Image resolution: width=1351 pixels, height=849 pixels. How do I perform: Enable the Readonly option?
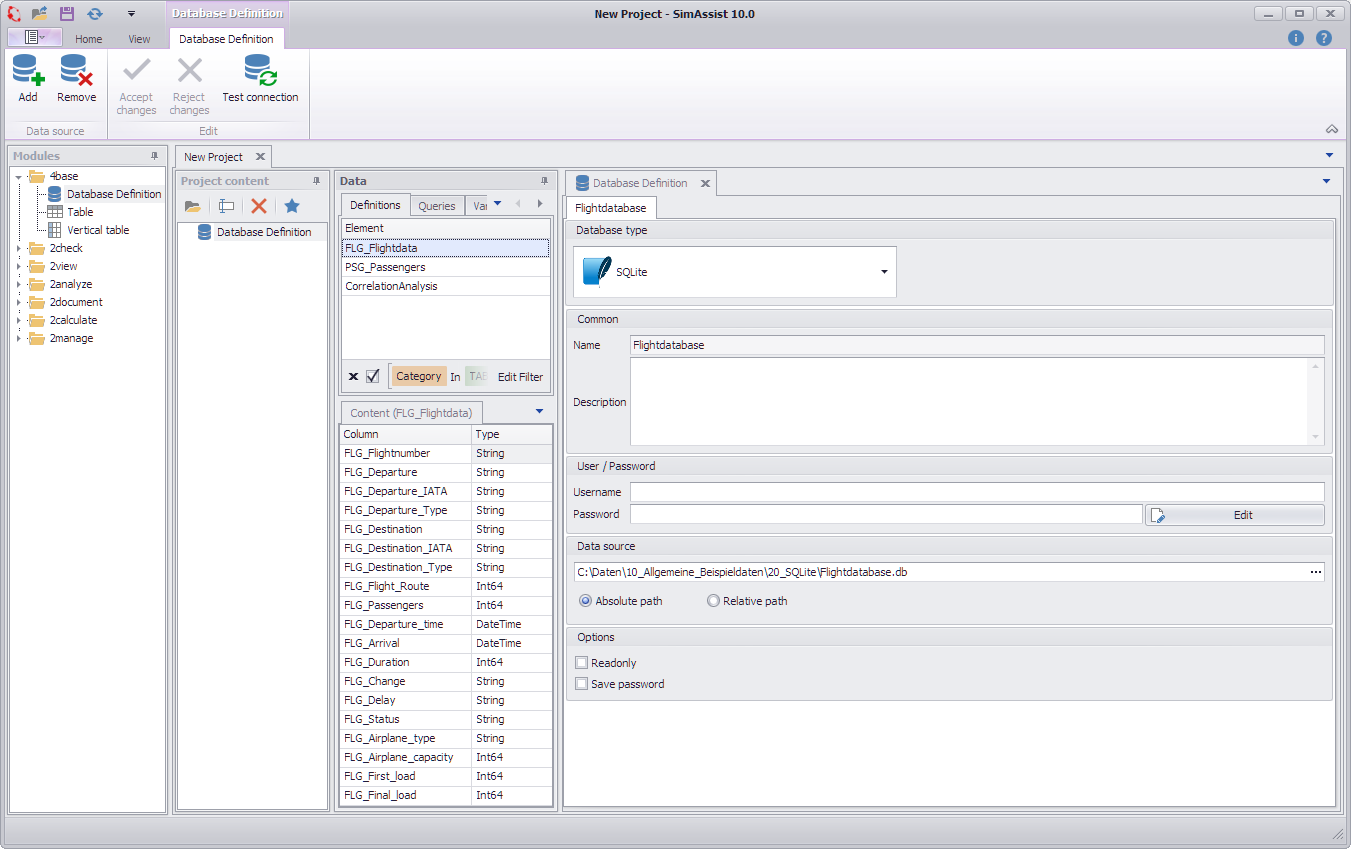coord(581,662)
